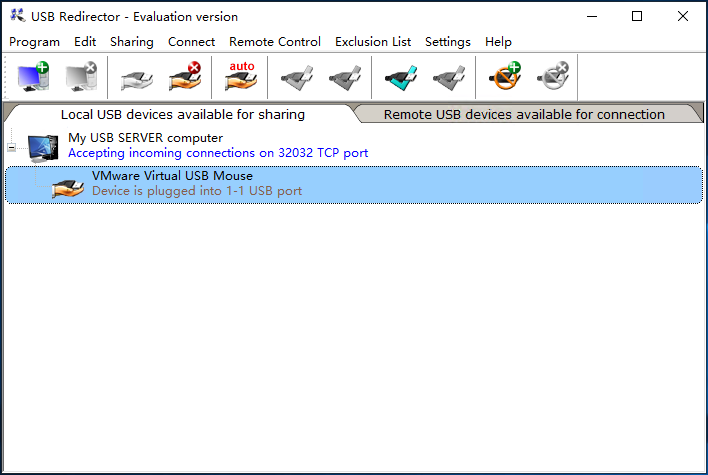Maximize the USB Redirector window
This screenshot has height=475, width=708.
(x=637, y=16)
